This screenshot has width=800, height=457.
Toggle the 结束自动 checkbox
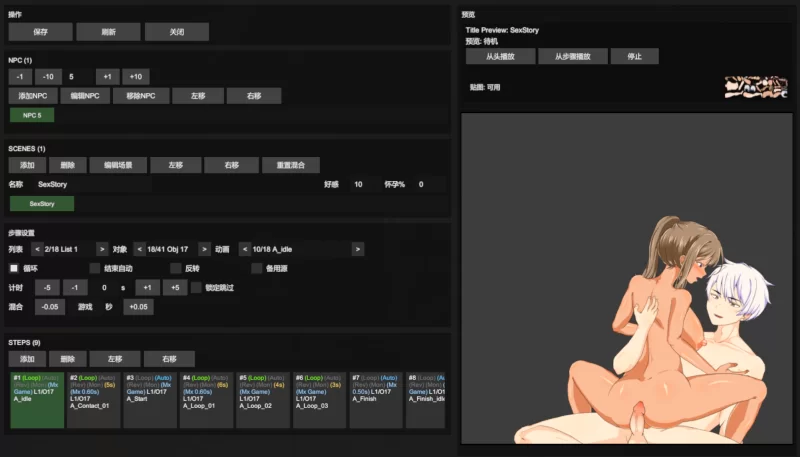point(95,268)
